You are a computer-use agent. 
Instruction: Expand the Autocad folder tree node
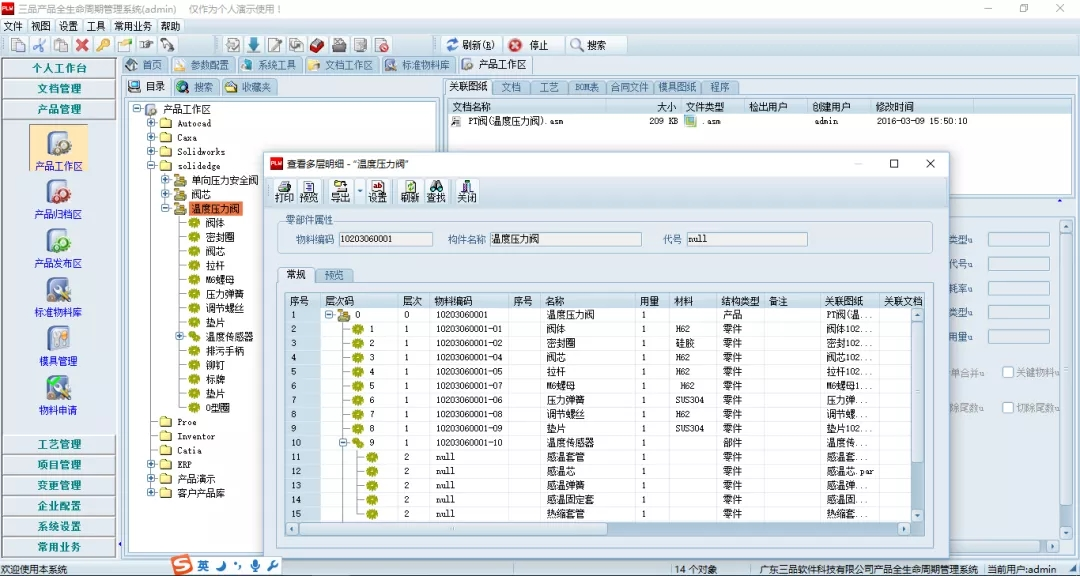click(x=152, y=124)
